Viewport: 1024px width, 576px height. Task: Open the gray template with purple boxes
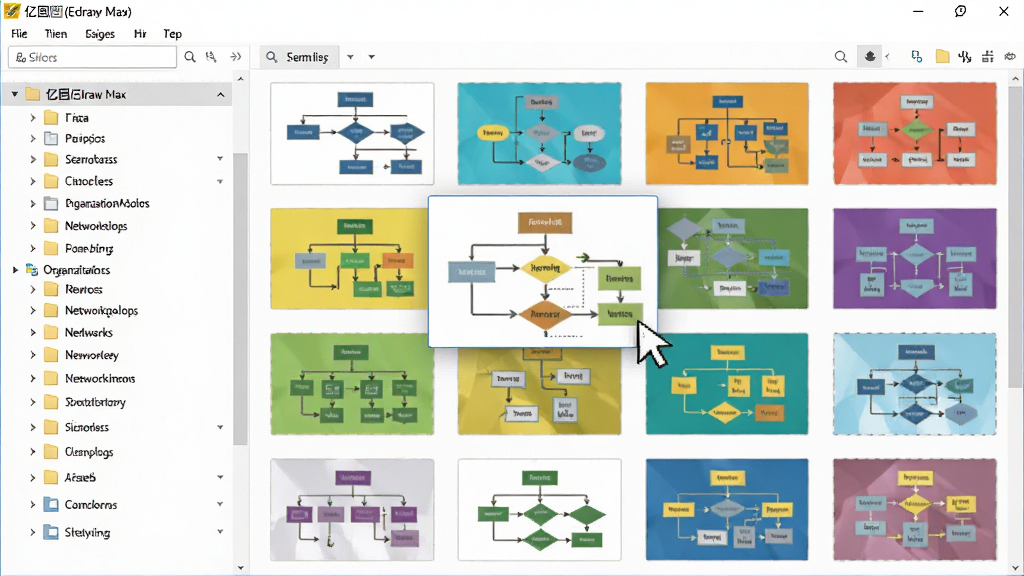click(x=352, y=509)
